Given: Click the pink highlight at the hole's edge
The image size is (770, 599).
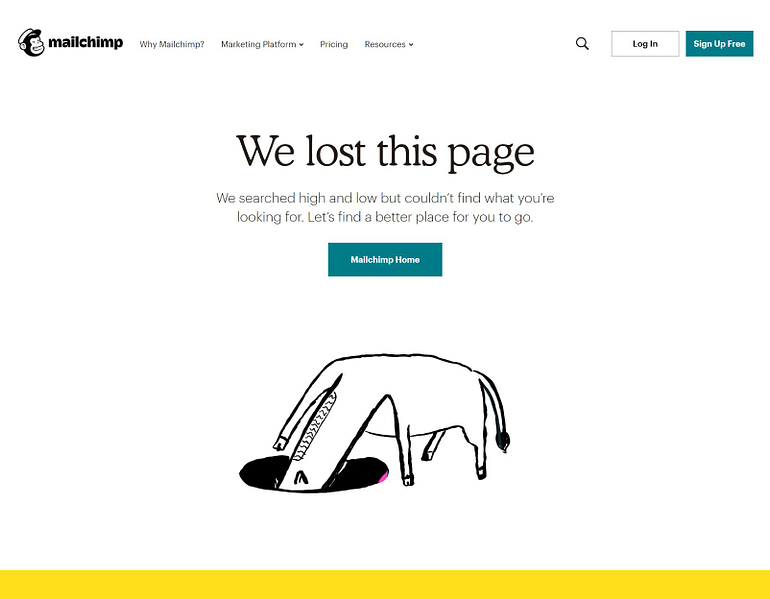Looking at the screenshot, I should 384,477.
